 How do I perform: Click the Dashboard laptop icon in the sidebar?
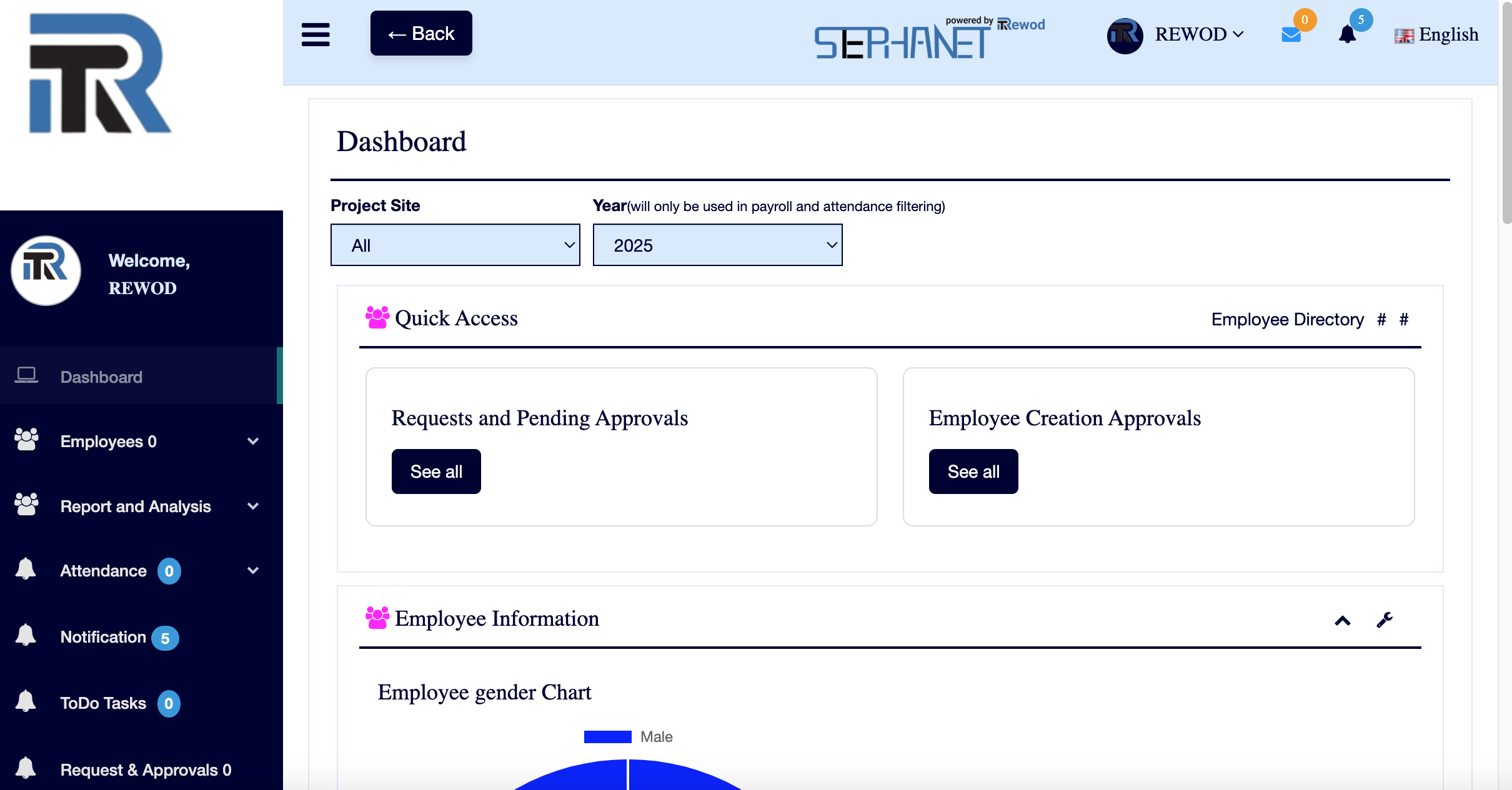pos(26,376)
